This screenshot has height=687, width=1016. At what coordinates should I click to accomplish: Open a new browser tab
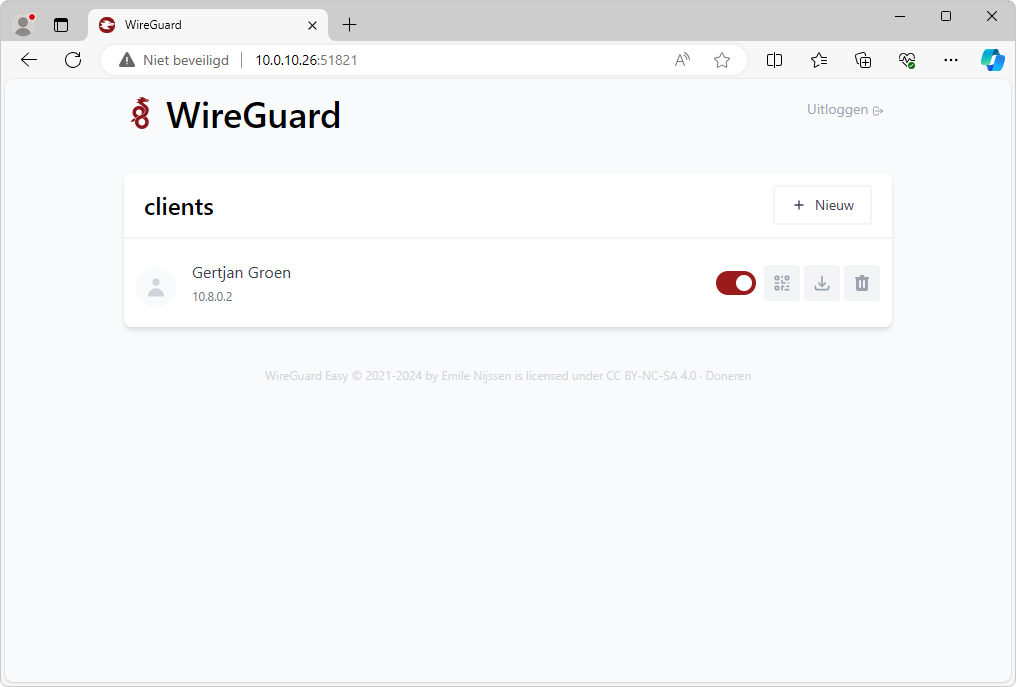click(x=349, y=25)
